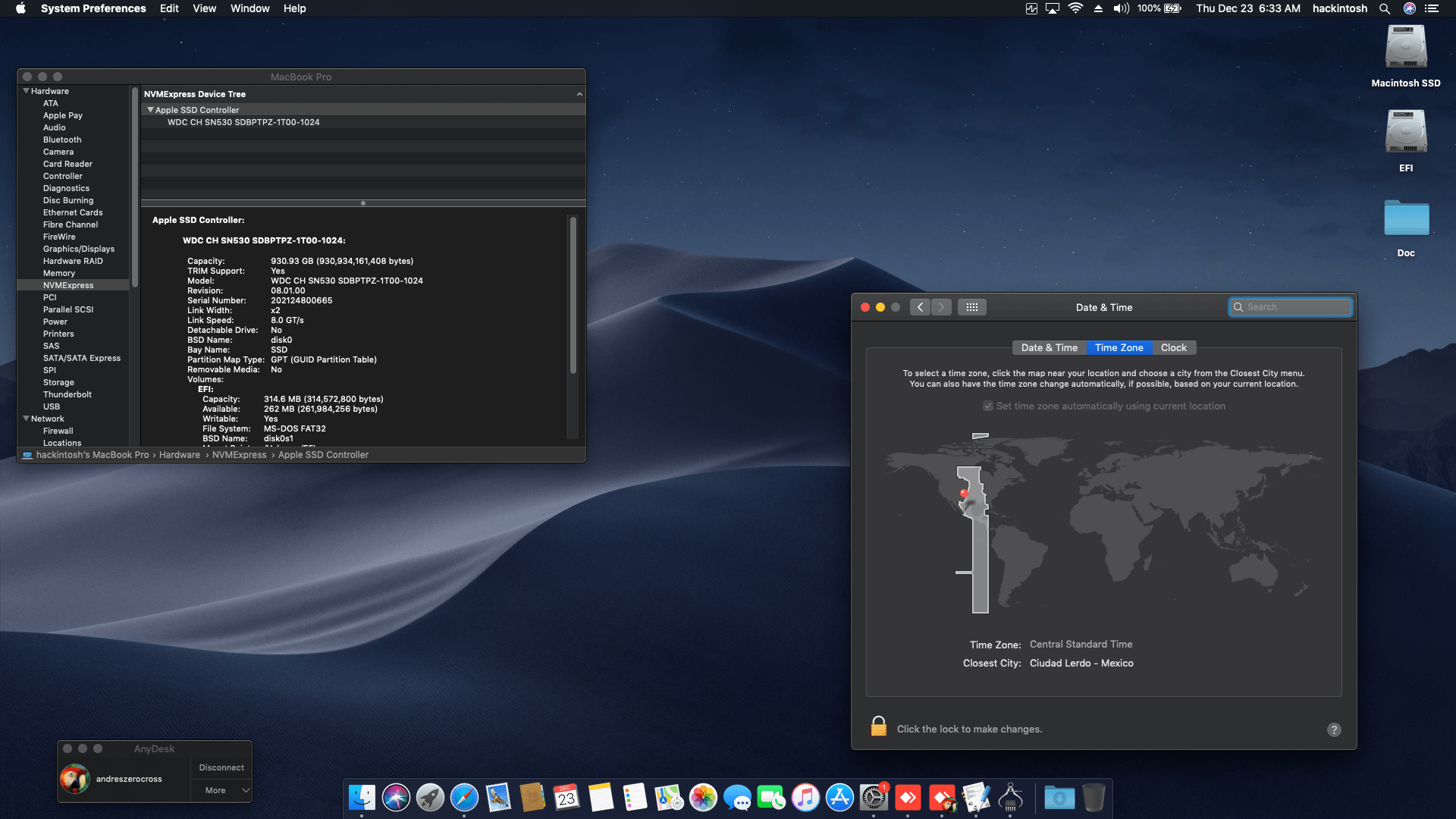1456x819 pixels.
Task: Focus the System Preferences search field
Action: [x=1291, y=307]
